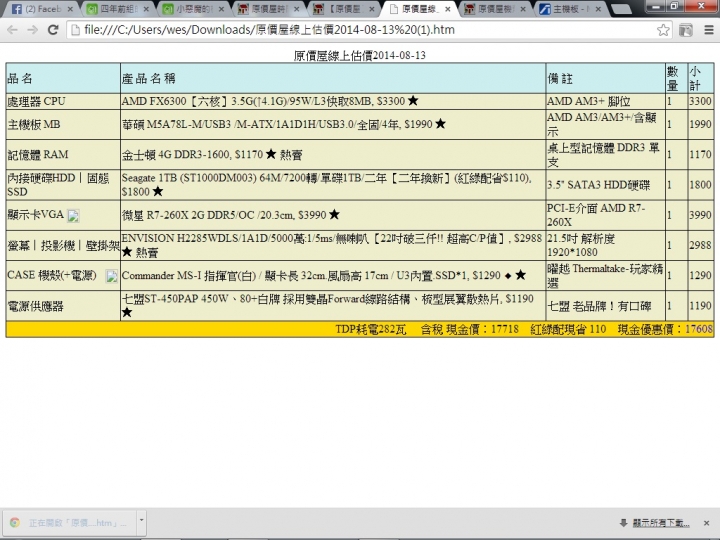Screen dimensions: 720x540
Task: Click the address bar URL field
Action: coord(369,30)
